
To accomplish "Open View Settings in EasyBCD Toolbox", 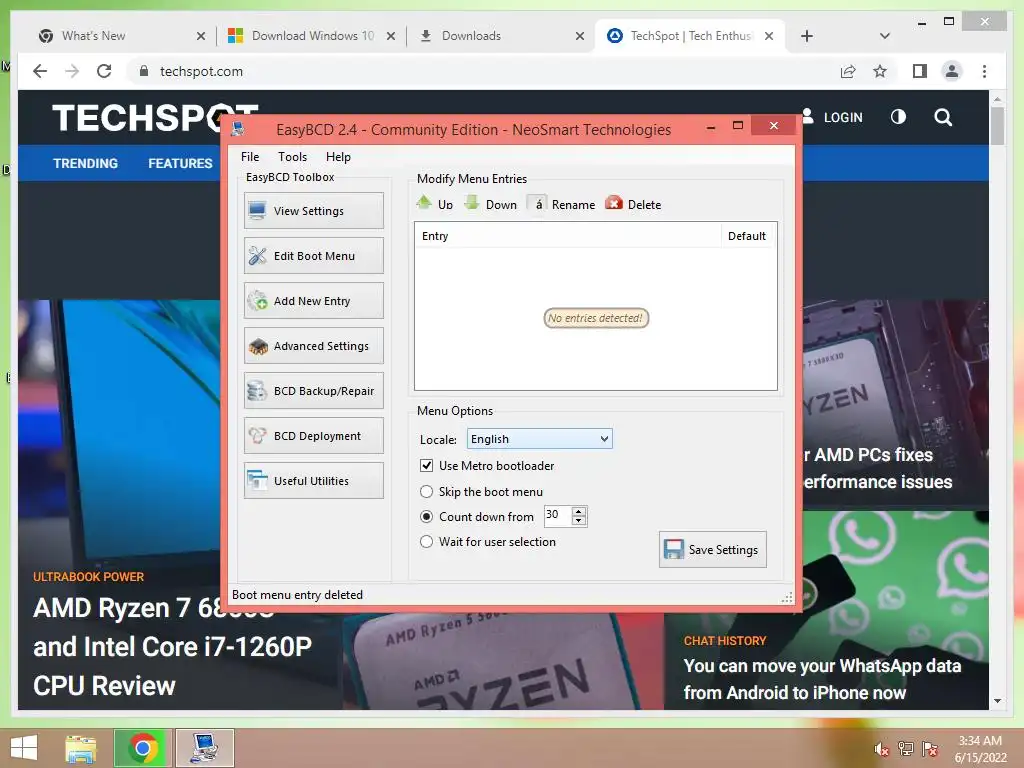I will click(313, 210).
